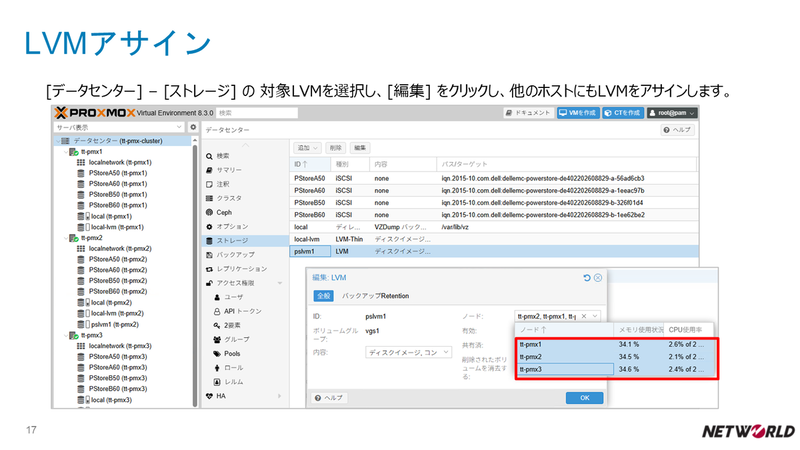
Task: Select the local-lvm row in the storage table
Action: click(x=494, y=239)
